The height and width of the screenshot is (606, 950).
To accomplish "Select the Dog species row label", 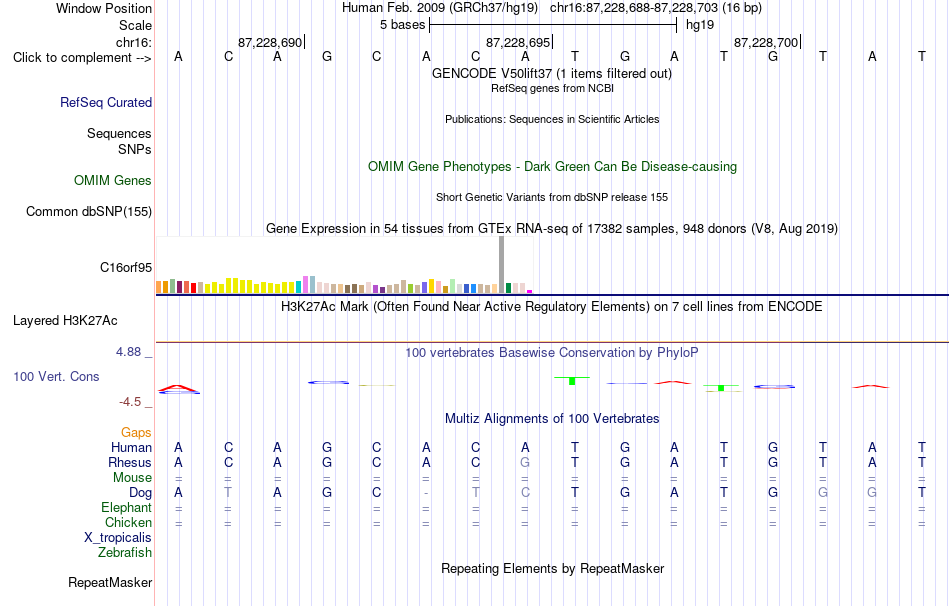I will (x=140, y=493).
